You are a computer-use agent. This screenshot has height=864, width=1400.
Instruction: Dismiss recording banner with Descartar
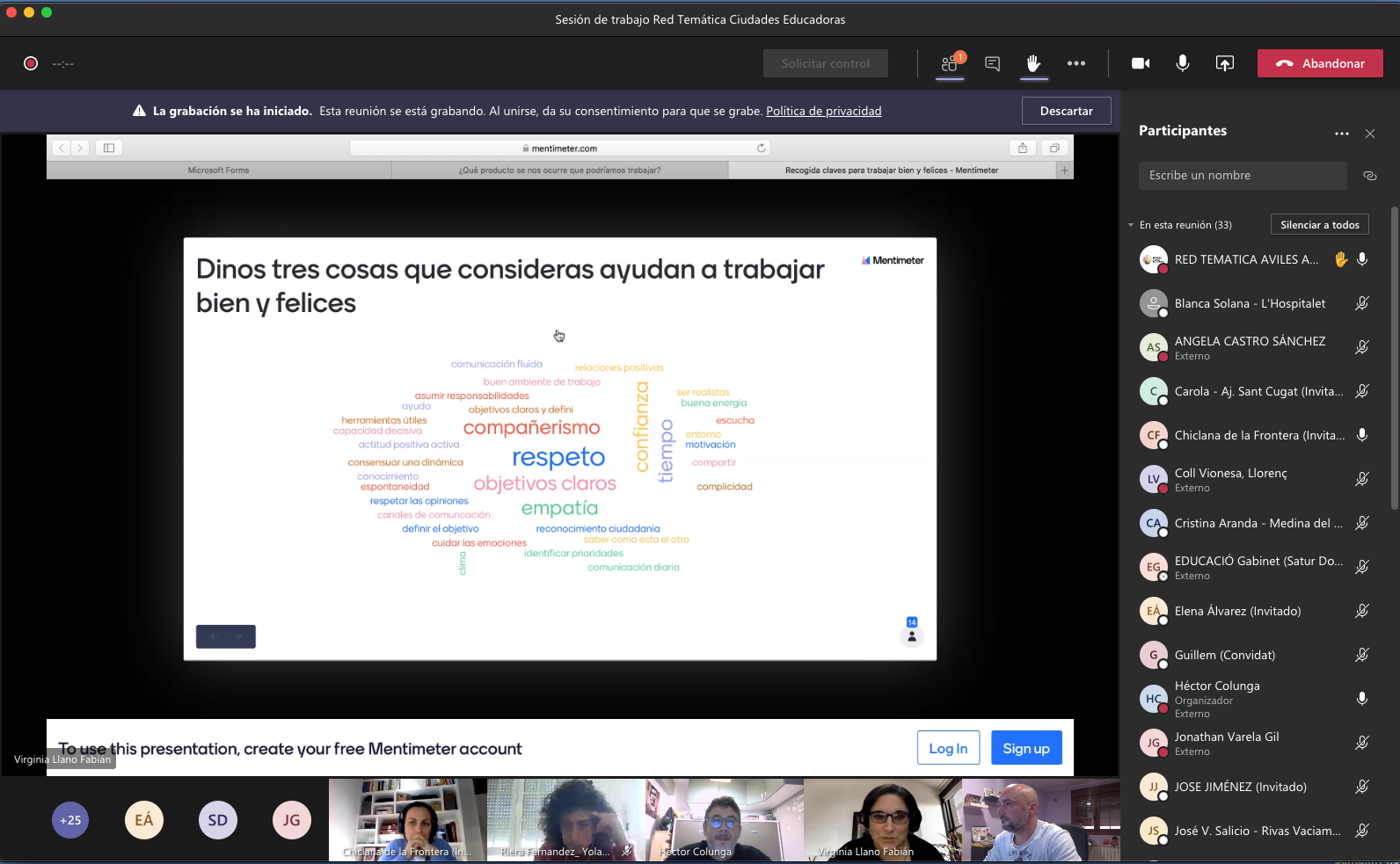(x=1066, y=111)
